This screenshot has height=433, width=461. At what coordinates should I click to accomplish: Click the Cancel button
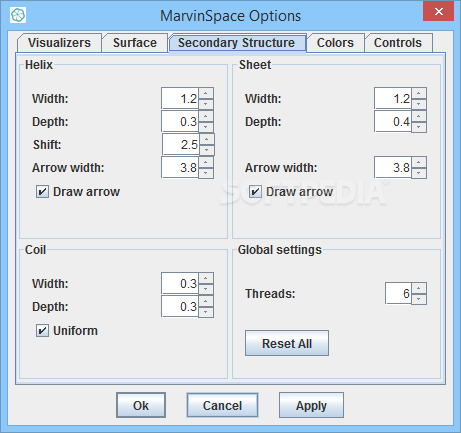click(222, 405)
